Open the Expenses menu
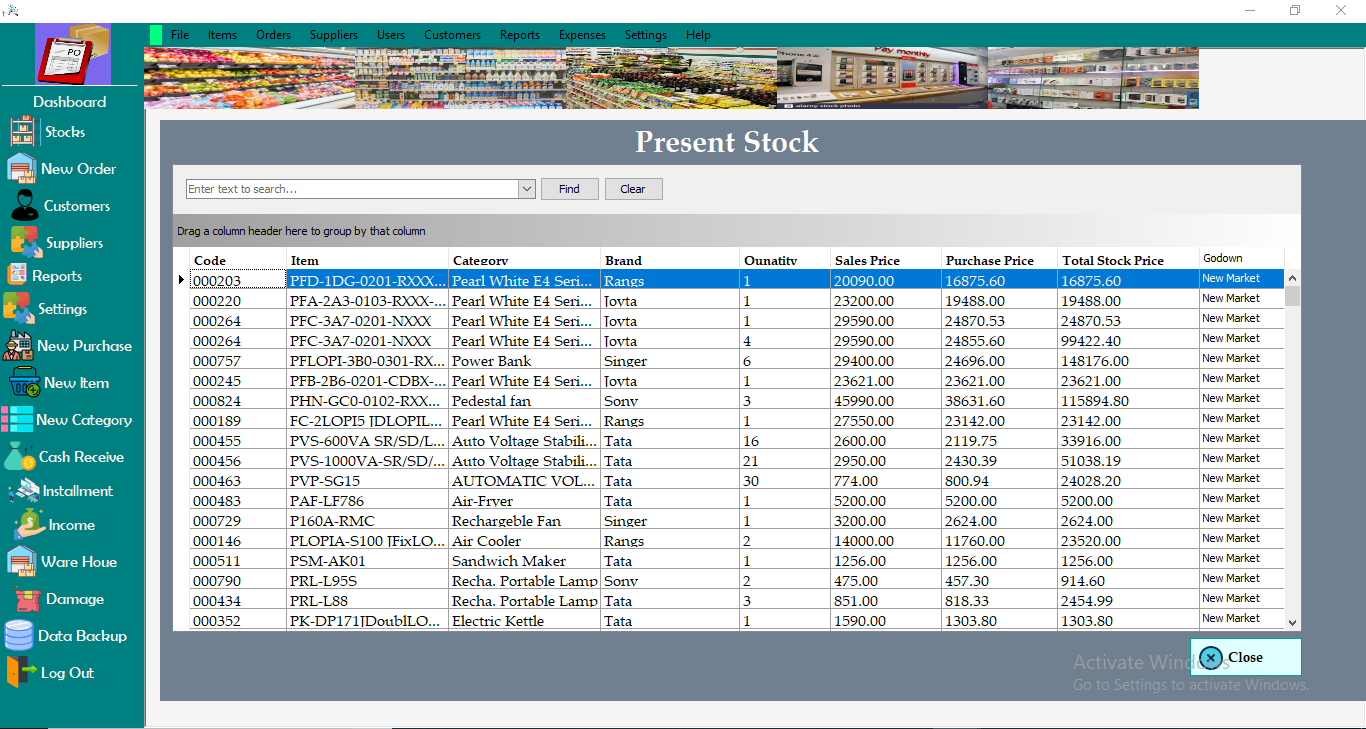The image size is (1366, 729). pyautogui.click(x=582, y=34)
